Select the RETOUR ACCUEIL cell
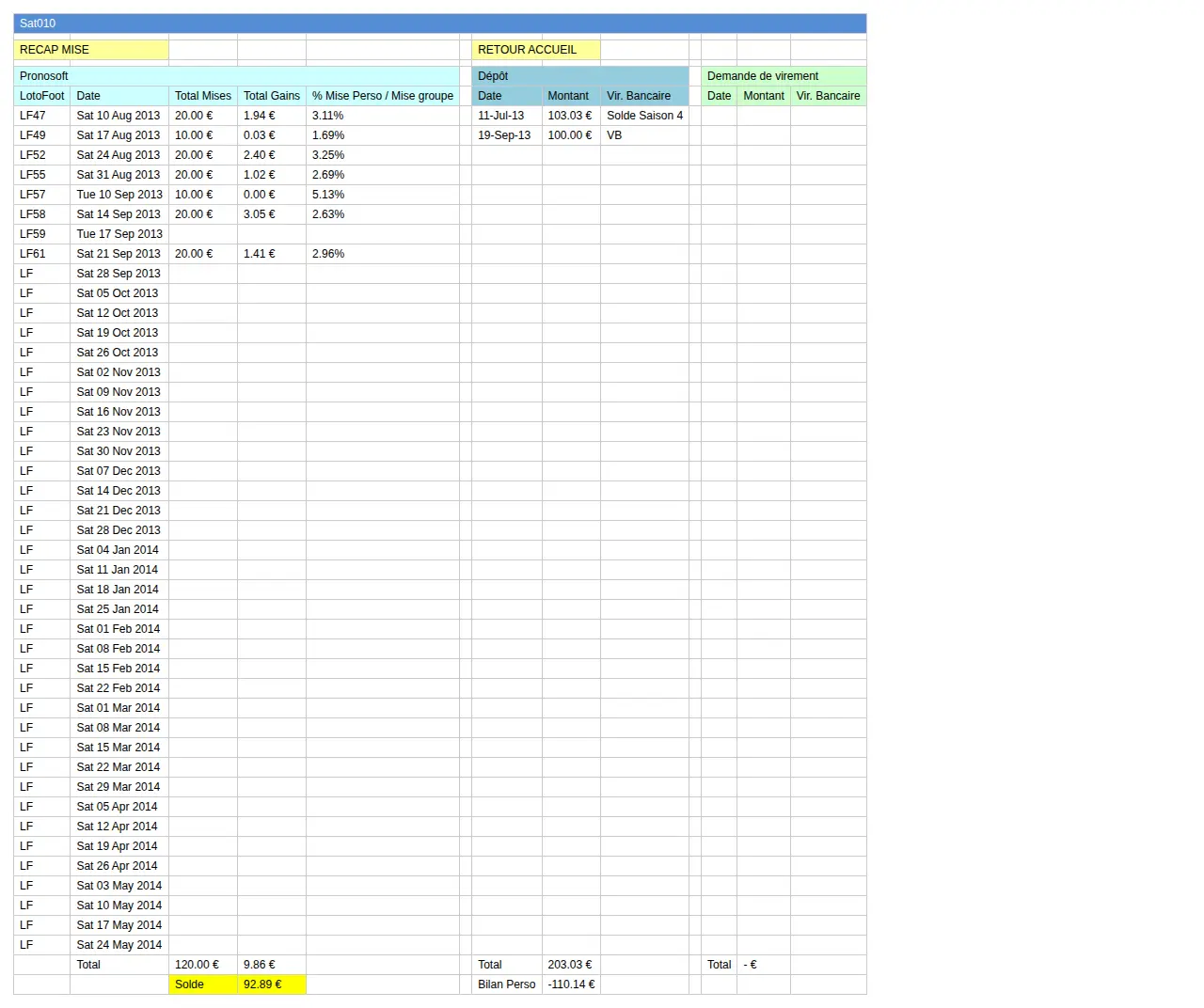1204x1008 pixels. 536,50
